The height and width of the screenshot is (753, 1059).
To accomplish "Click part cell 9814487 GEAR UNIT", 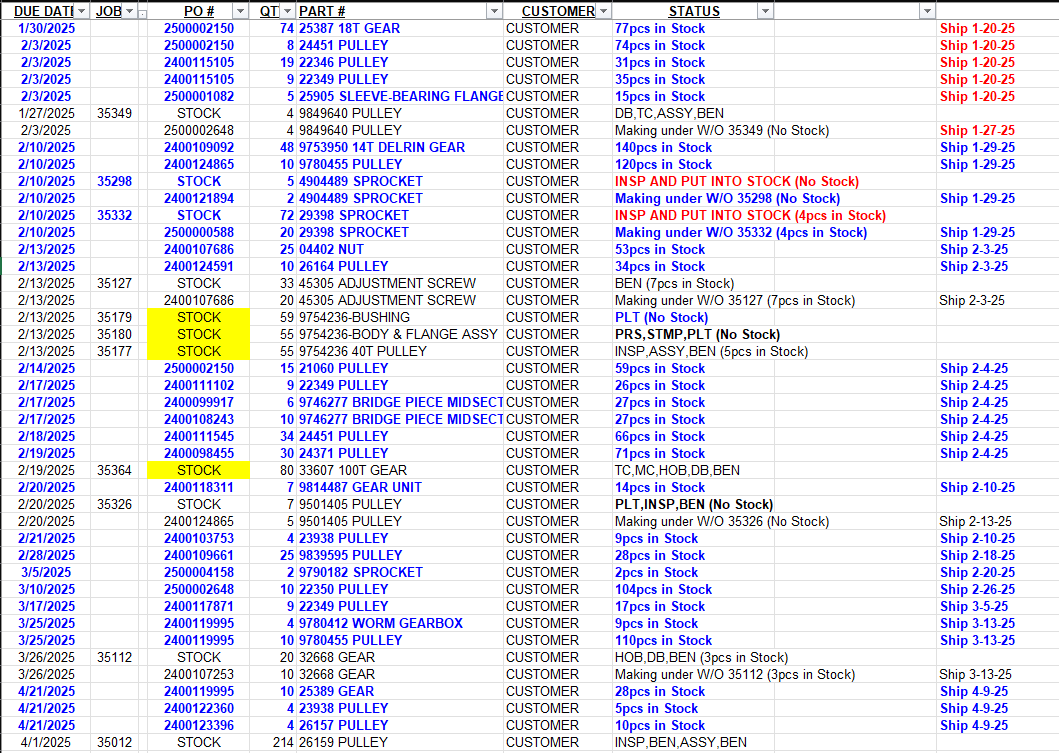I will [x=400, y=488].
